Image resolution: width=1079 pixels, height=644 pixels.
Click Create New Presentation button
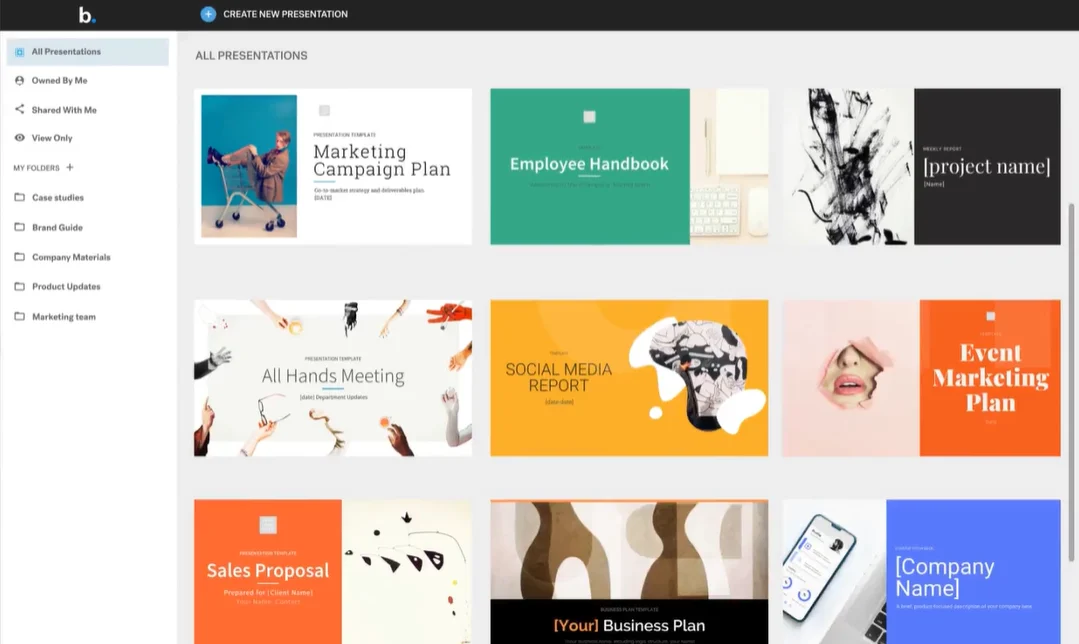coord(285,14)
